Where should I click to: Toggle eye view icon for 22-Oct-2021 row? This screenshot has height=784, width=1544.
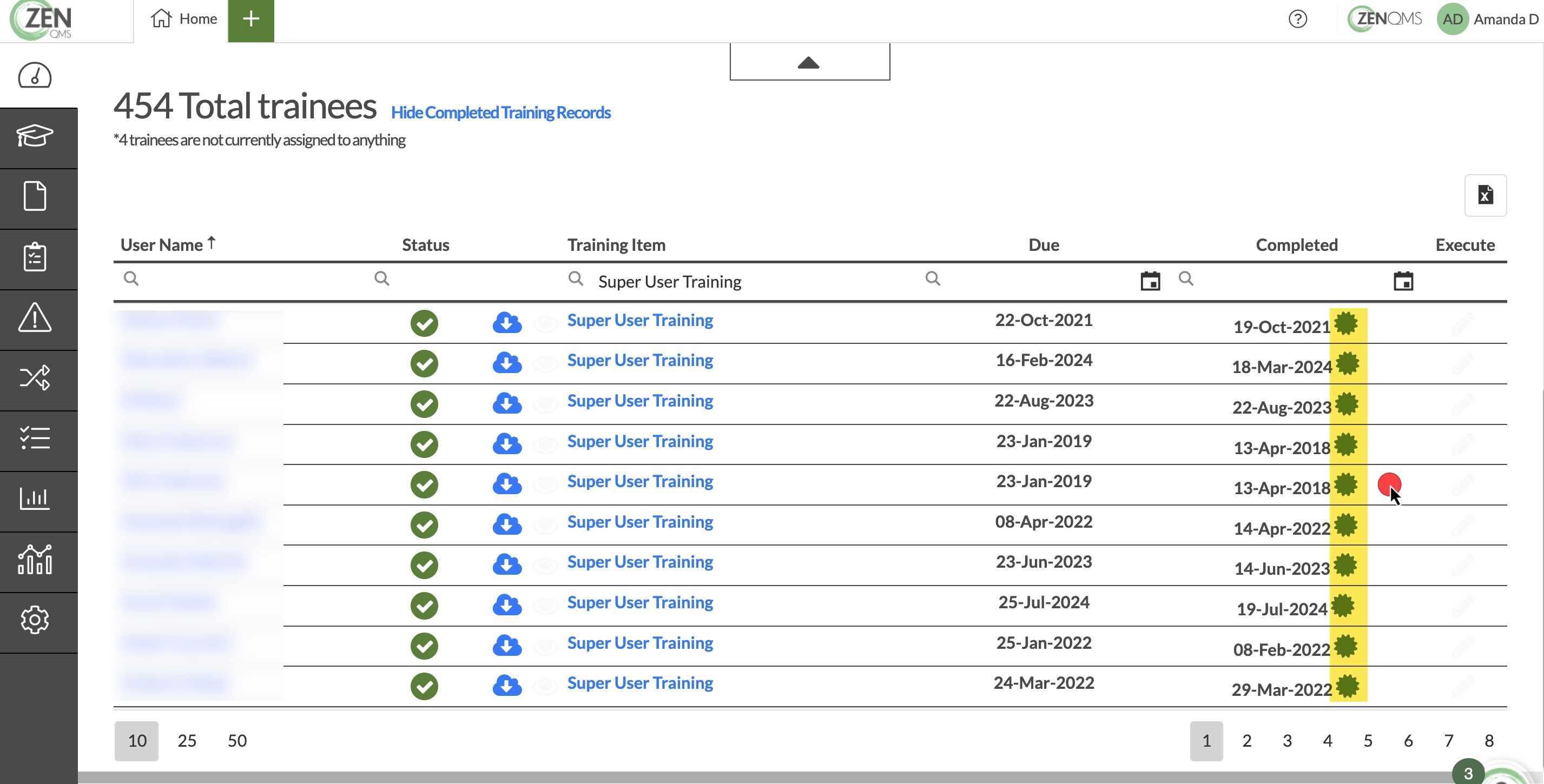(545, 324)
